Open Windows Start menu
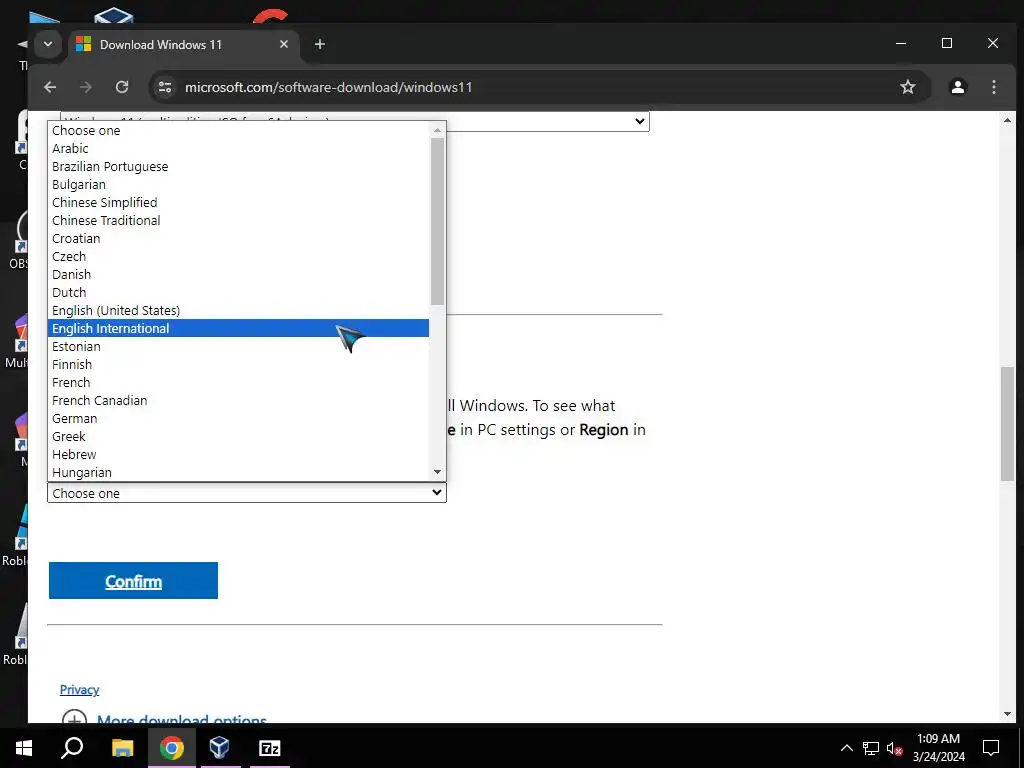Screen dimensions: 1024x768 [24, 748]
